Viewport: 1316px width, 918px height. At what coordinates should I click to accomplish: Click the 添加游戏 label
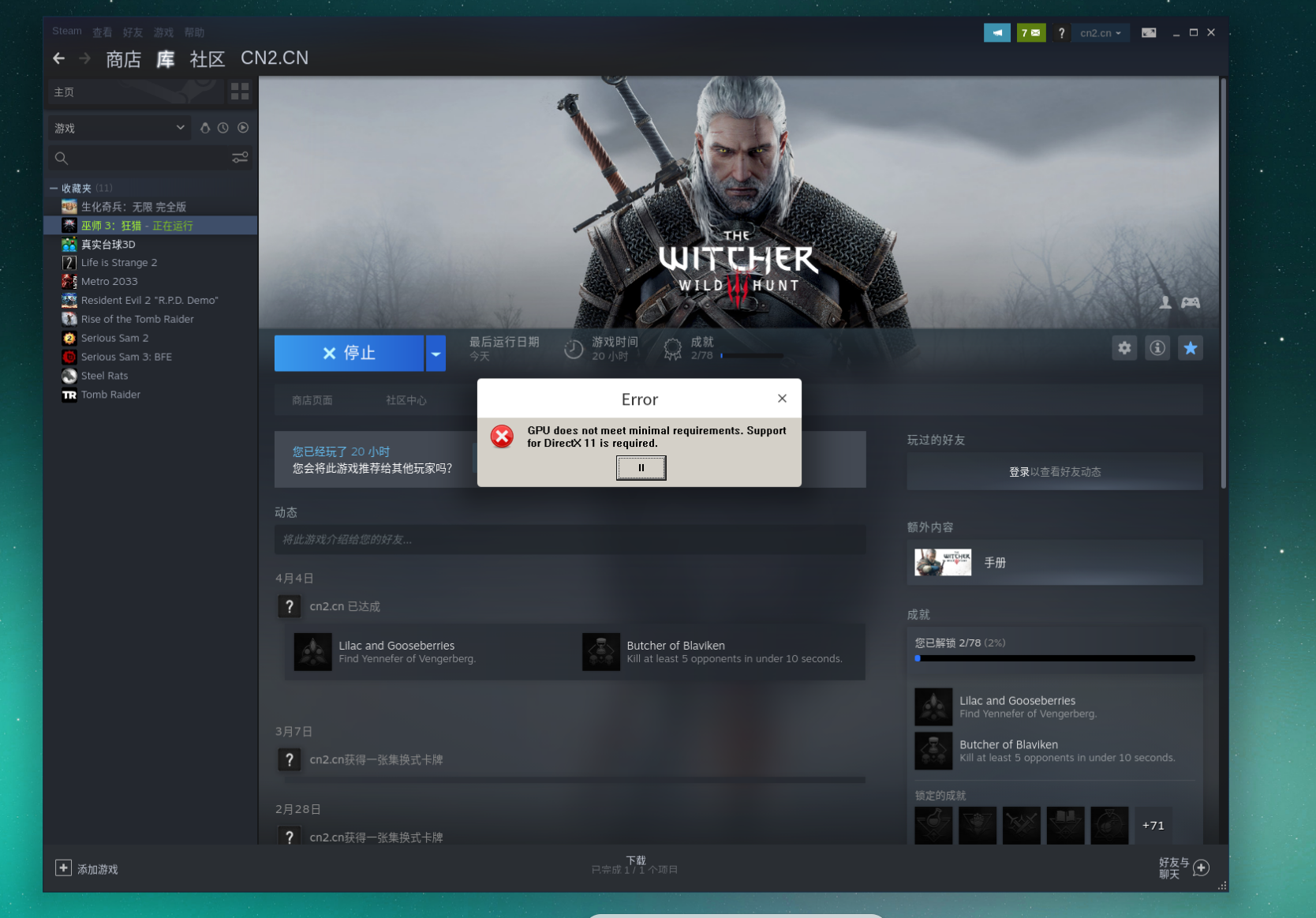tap(98, 869)
